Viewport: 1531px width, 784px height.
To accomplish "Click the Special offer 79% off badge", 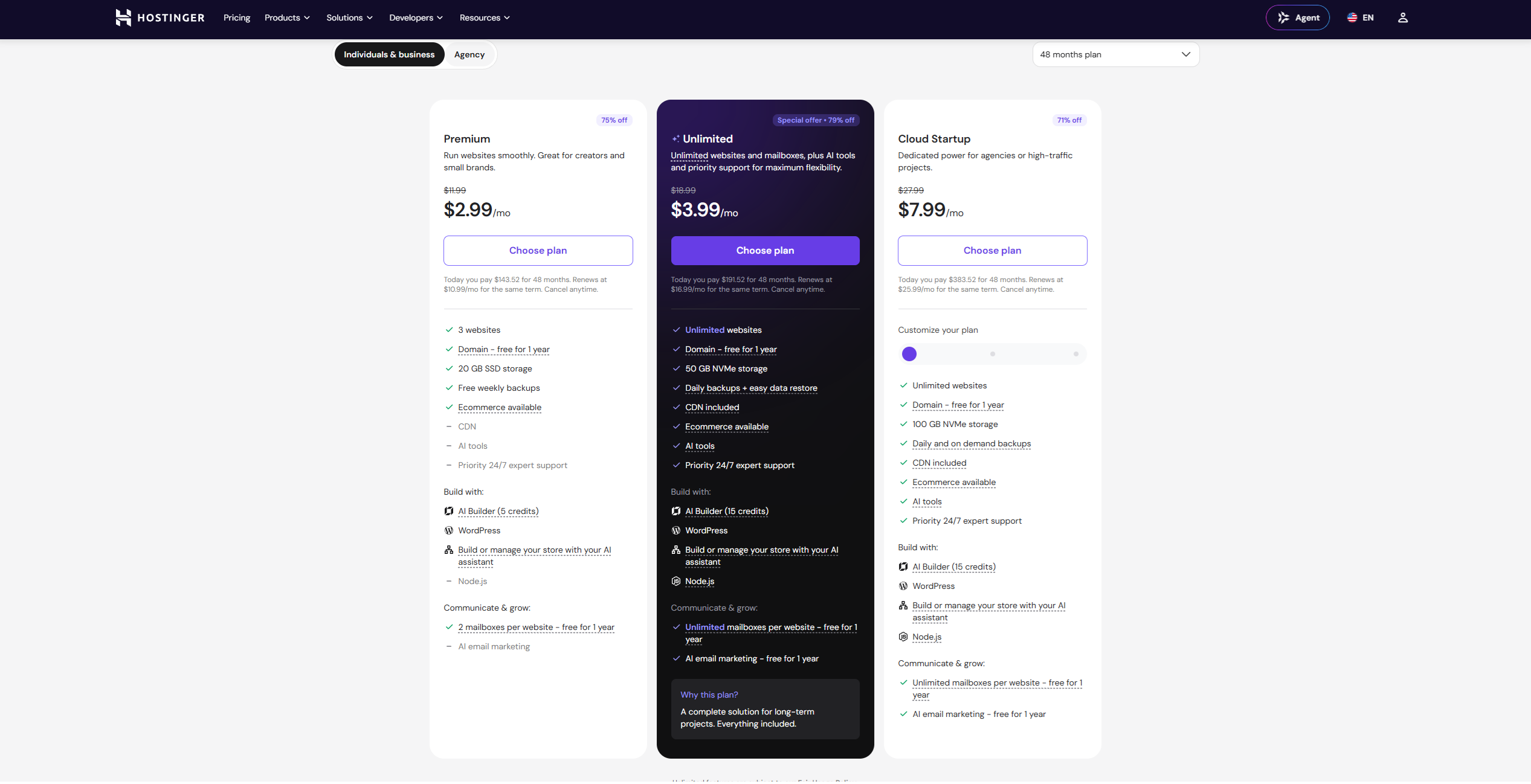I will coord(816,120).
